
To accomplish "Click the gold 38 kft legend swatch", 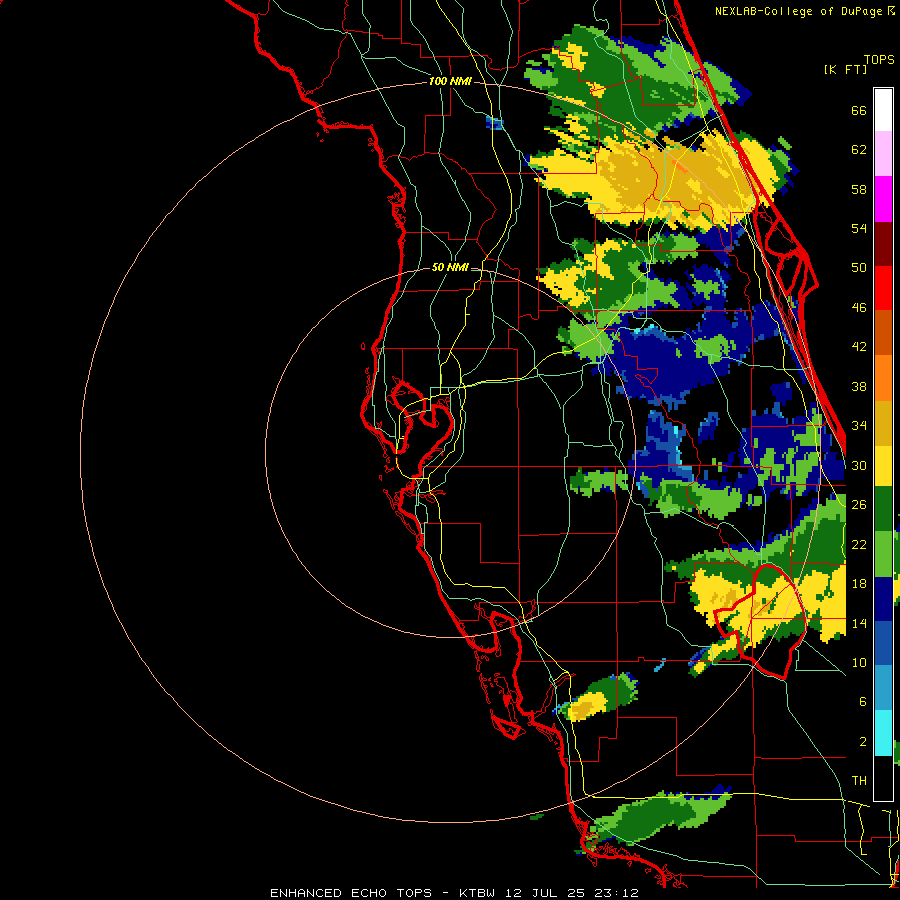I will coord(883,423).
